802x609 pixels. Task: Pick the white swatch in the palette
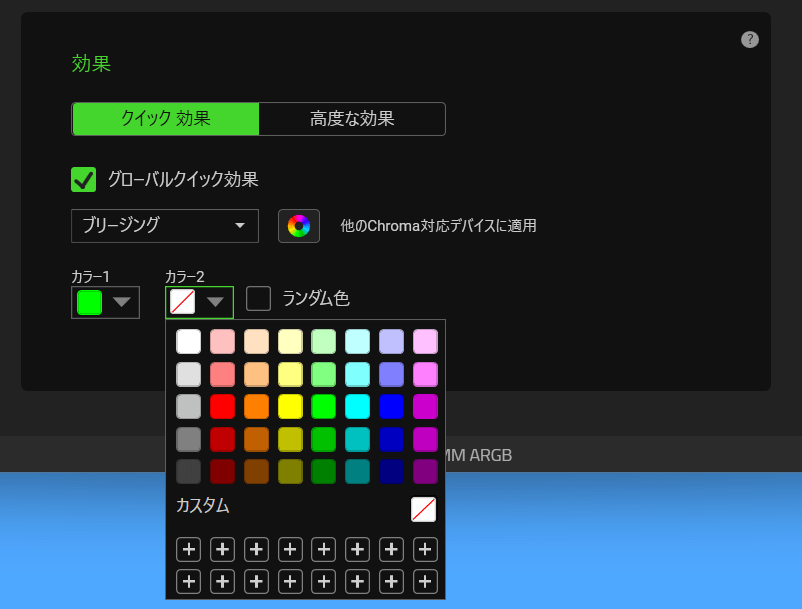pos(188,342)
